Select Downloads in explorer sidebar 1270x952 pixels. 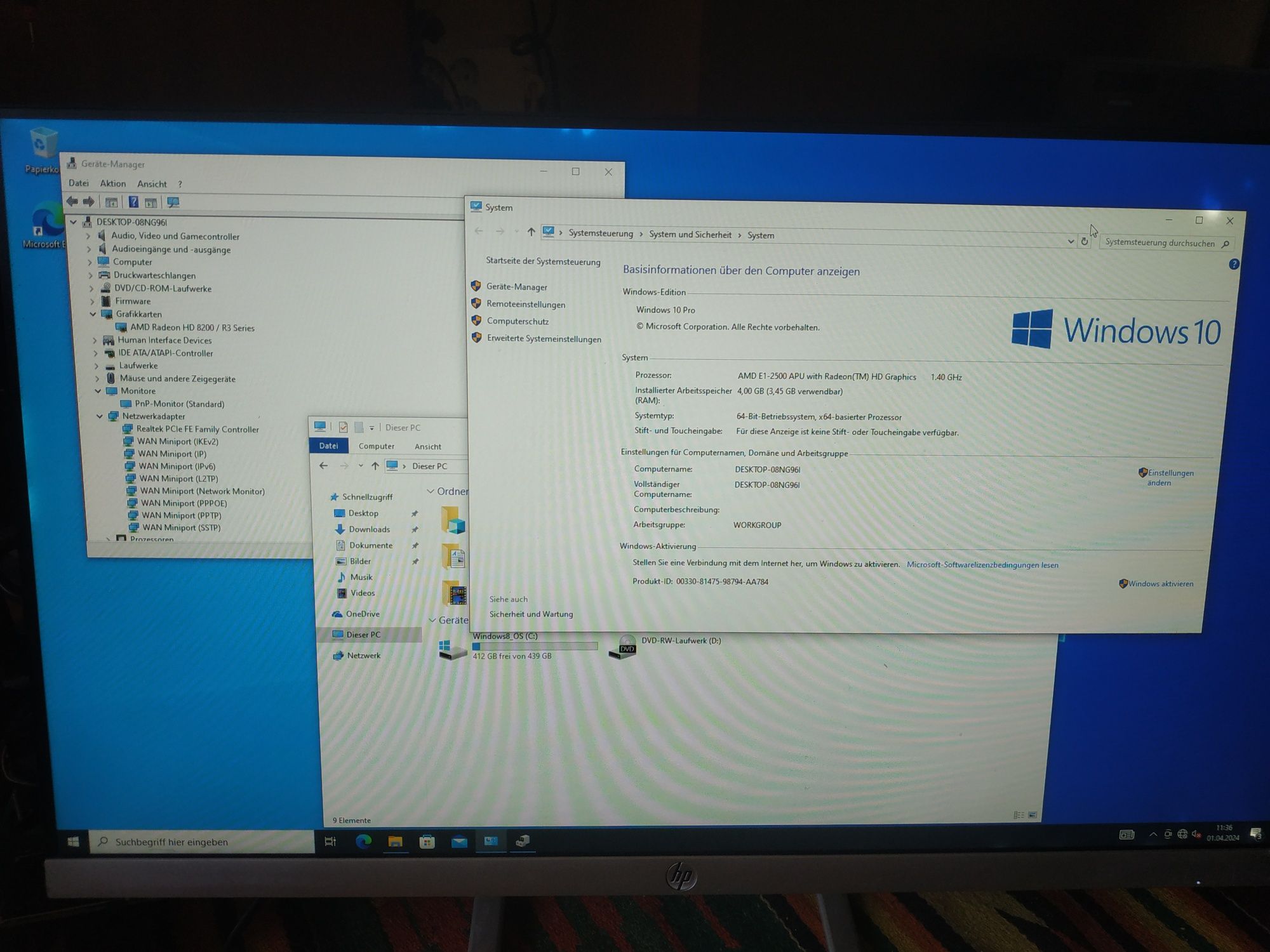(x=369, y=529)
